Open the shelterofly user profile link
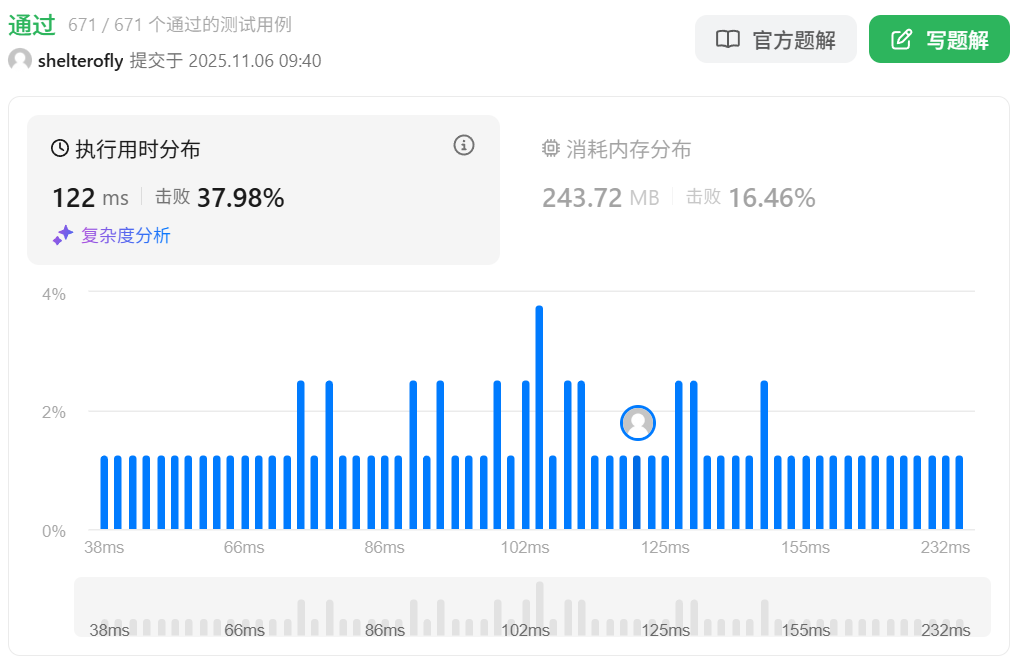Viewport: 1020px width, 666px height. click(80, 61)
